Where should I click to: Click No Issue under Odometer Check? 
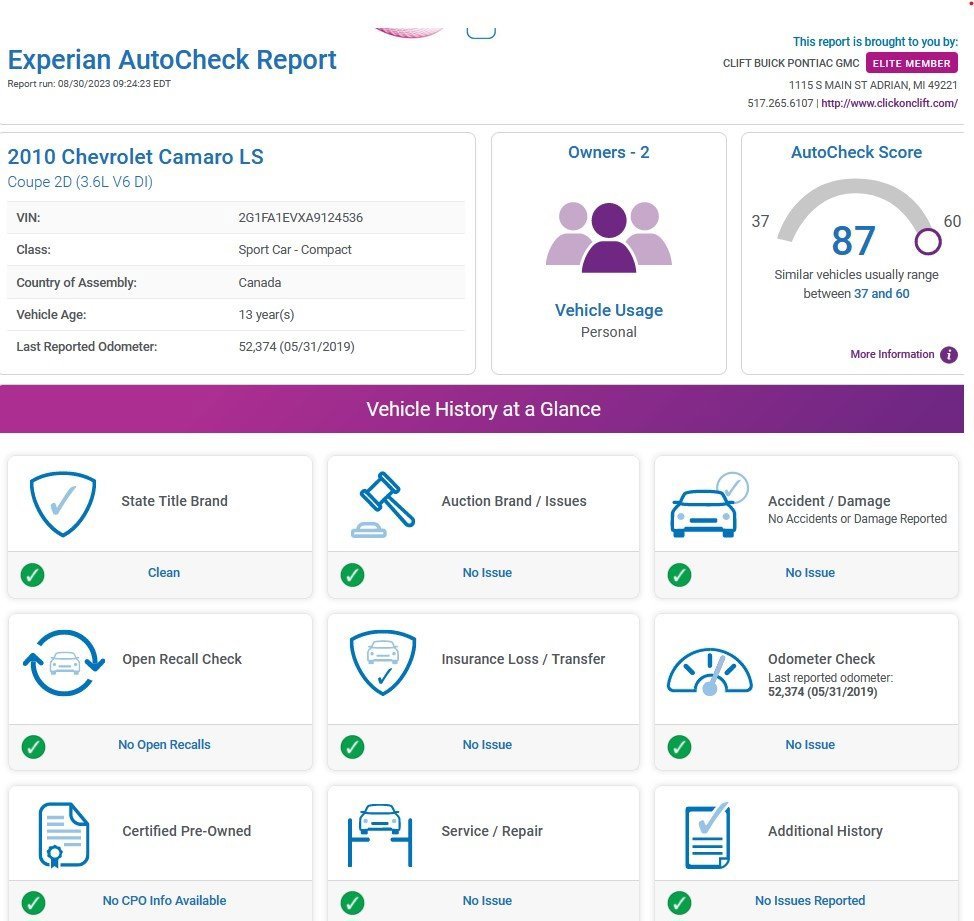(x=810, y=745)
